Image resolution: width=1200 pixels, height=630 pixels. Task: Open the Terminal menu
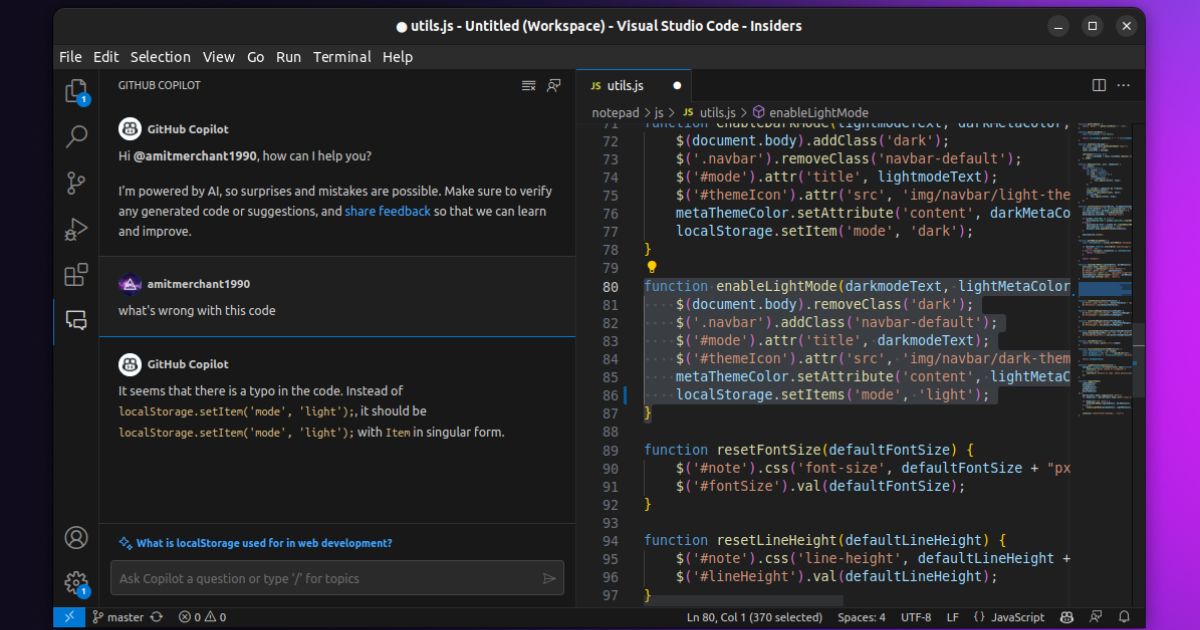[x=342, y=57]
